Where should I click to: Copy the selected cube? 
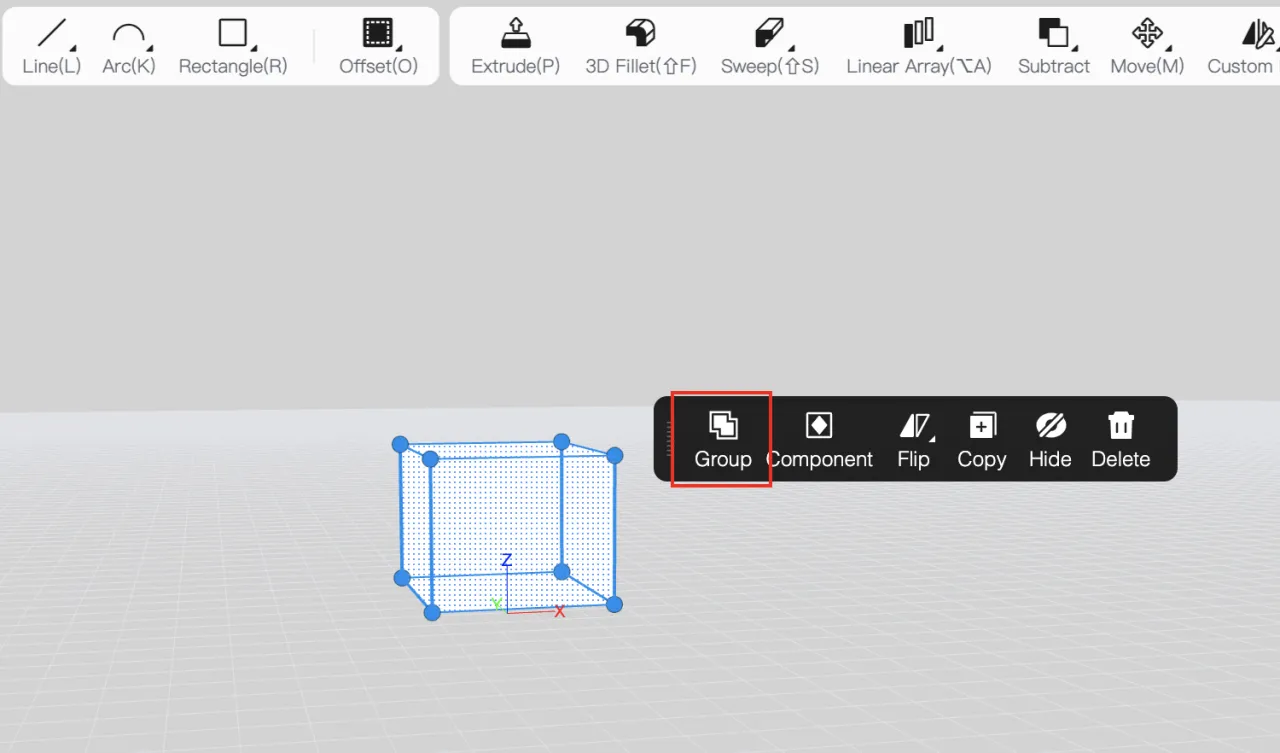(x=981, y=440)
